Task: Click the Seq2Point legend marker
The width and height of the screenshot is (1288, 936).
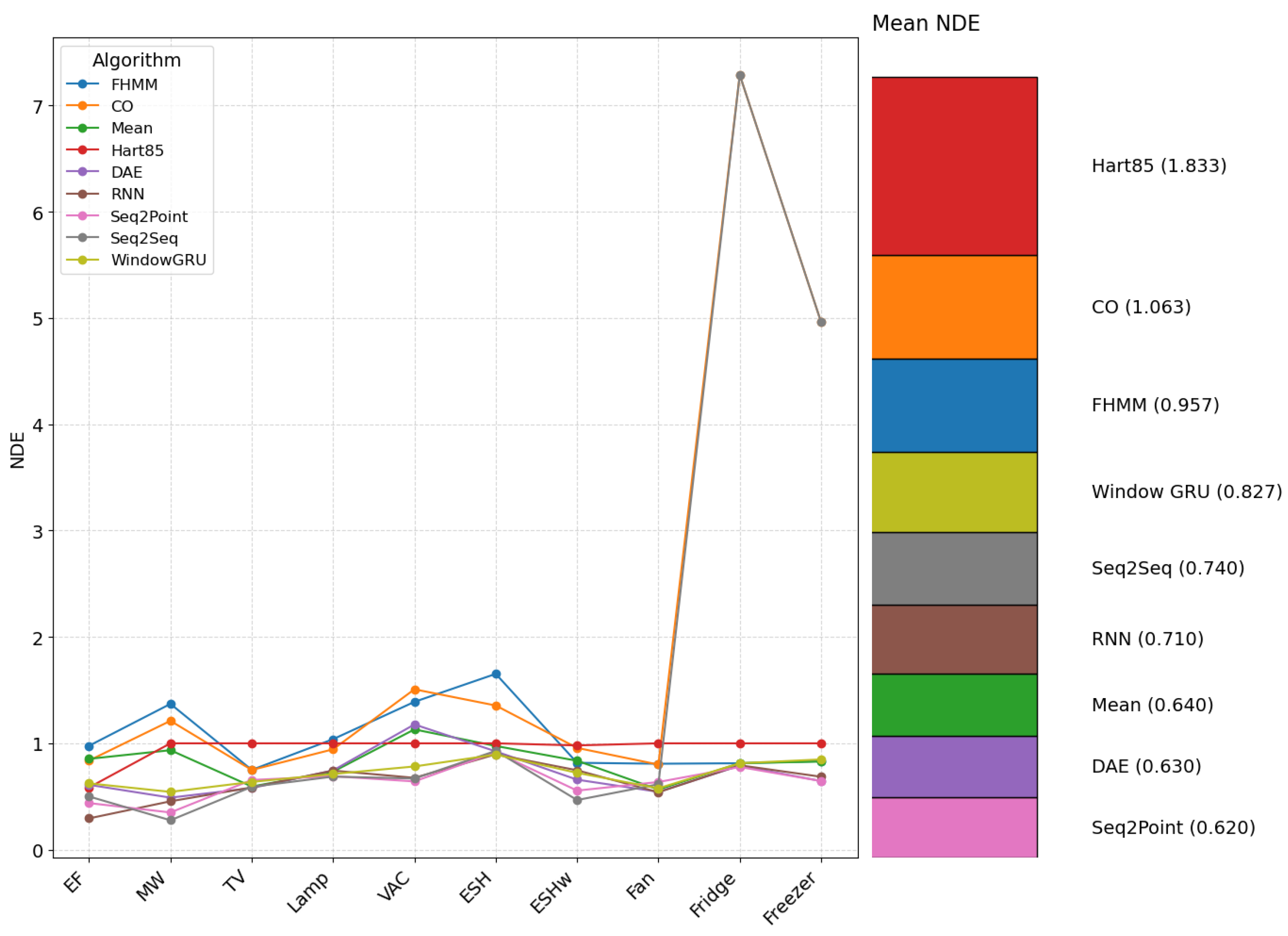Action: click(83, 216)
